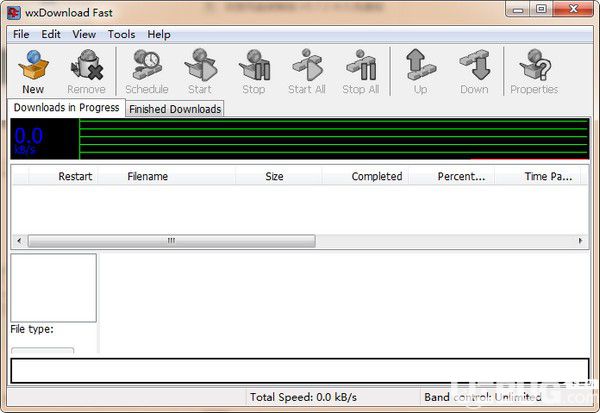Open the View menu
Image resolution: width=600 pixels, height=413 pixels.
point(84,34)
